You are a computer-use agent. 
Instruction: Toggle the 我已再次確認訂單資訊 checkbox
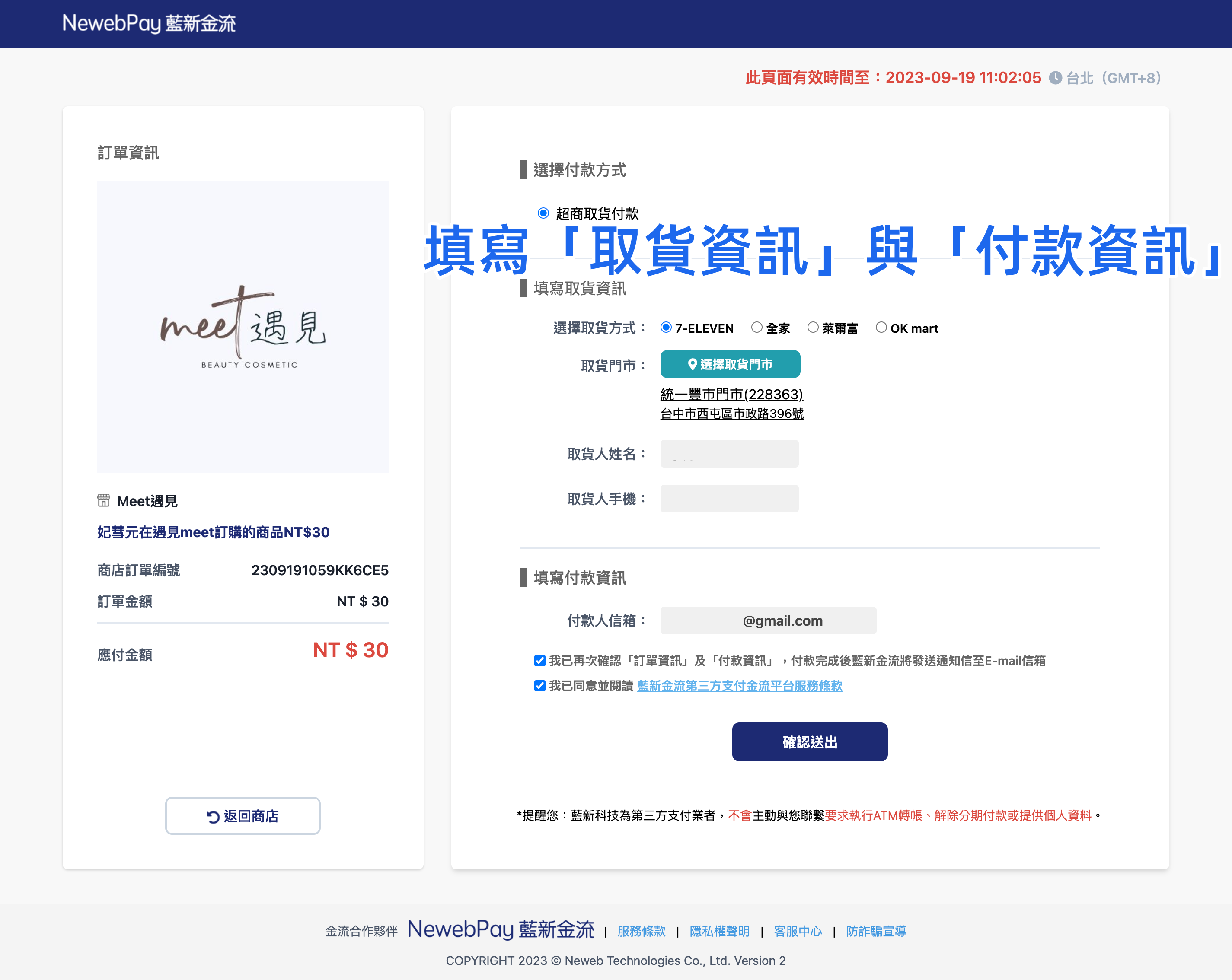coord(540,661)
